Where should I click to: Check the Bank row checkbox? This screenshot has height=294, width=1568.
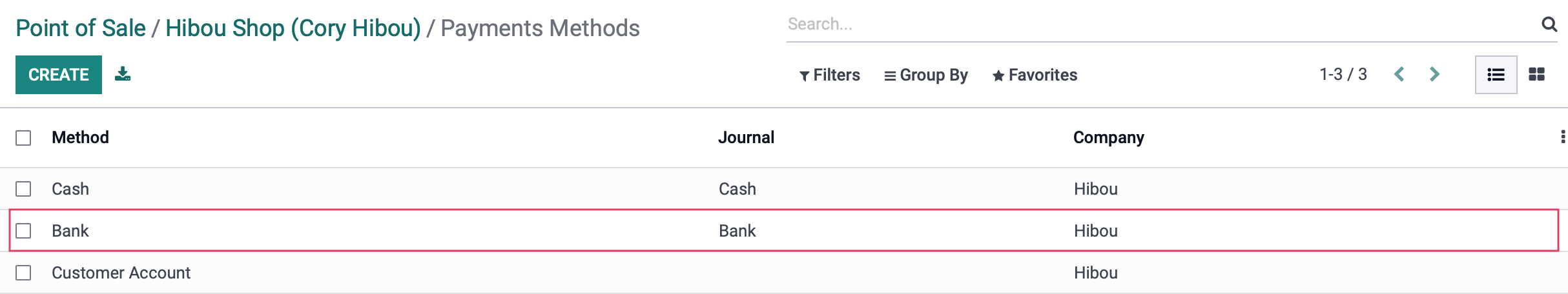point(23,231)
